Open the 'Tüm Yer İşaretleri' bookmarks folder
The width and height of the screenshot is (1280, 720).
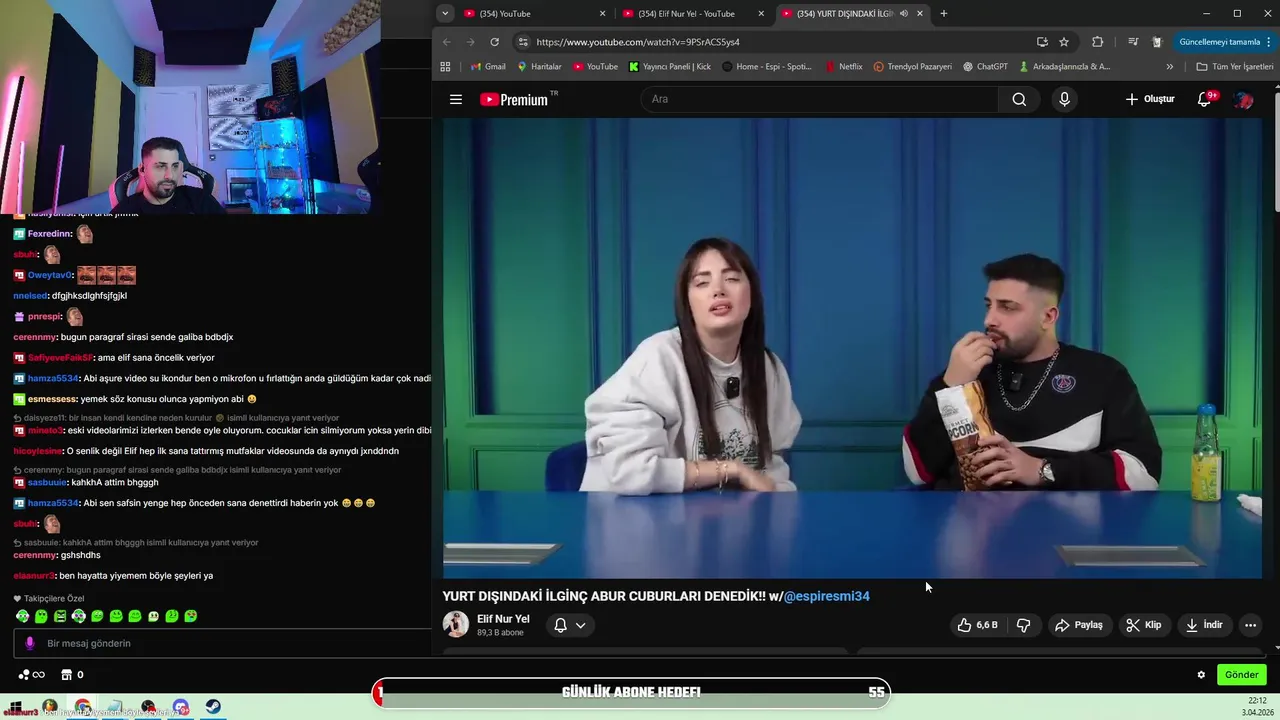click(1235, 67)
